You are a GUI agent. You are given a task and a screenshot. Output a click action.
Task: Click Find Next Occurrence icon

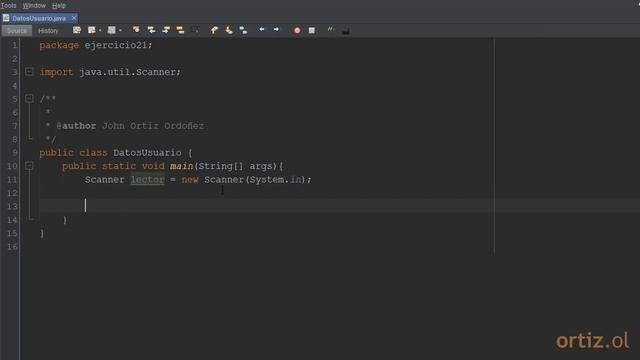166,30
